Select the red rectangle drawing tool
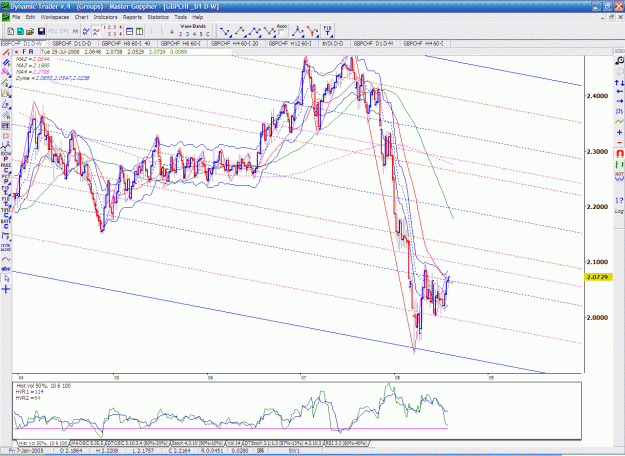The height and width of the screenshot is (456, 625). click(6, 136)
